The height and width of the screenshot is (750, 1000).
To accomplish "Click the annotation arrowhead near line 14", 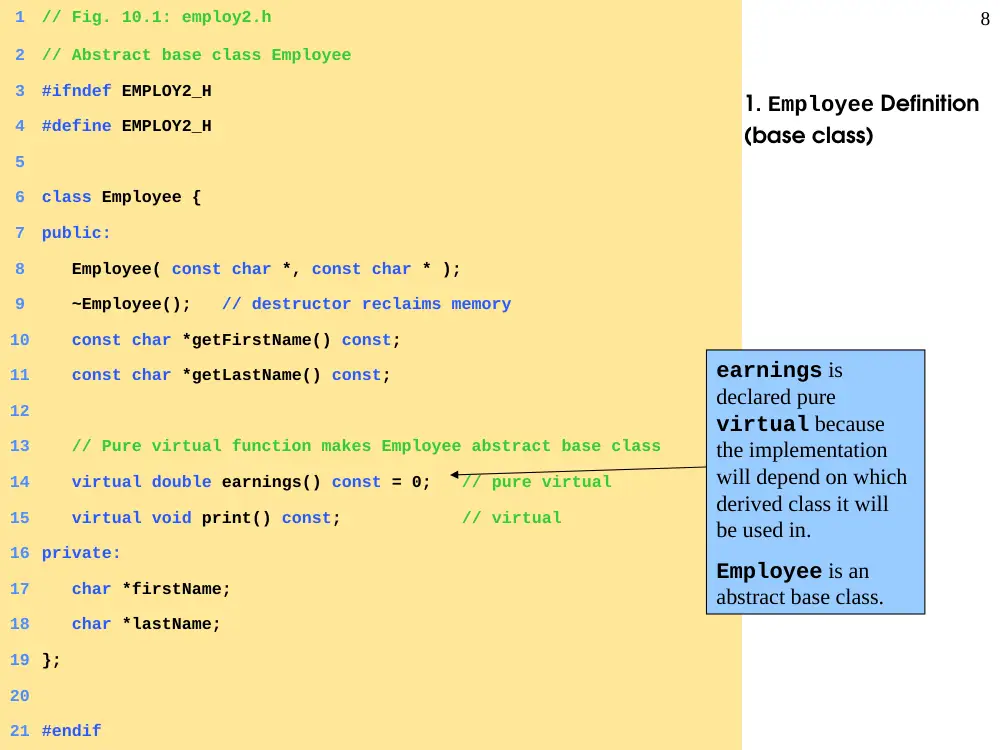I will tap(455, 474).
